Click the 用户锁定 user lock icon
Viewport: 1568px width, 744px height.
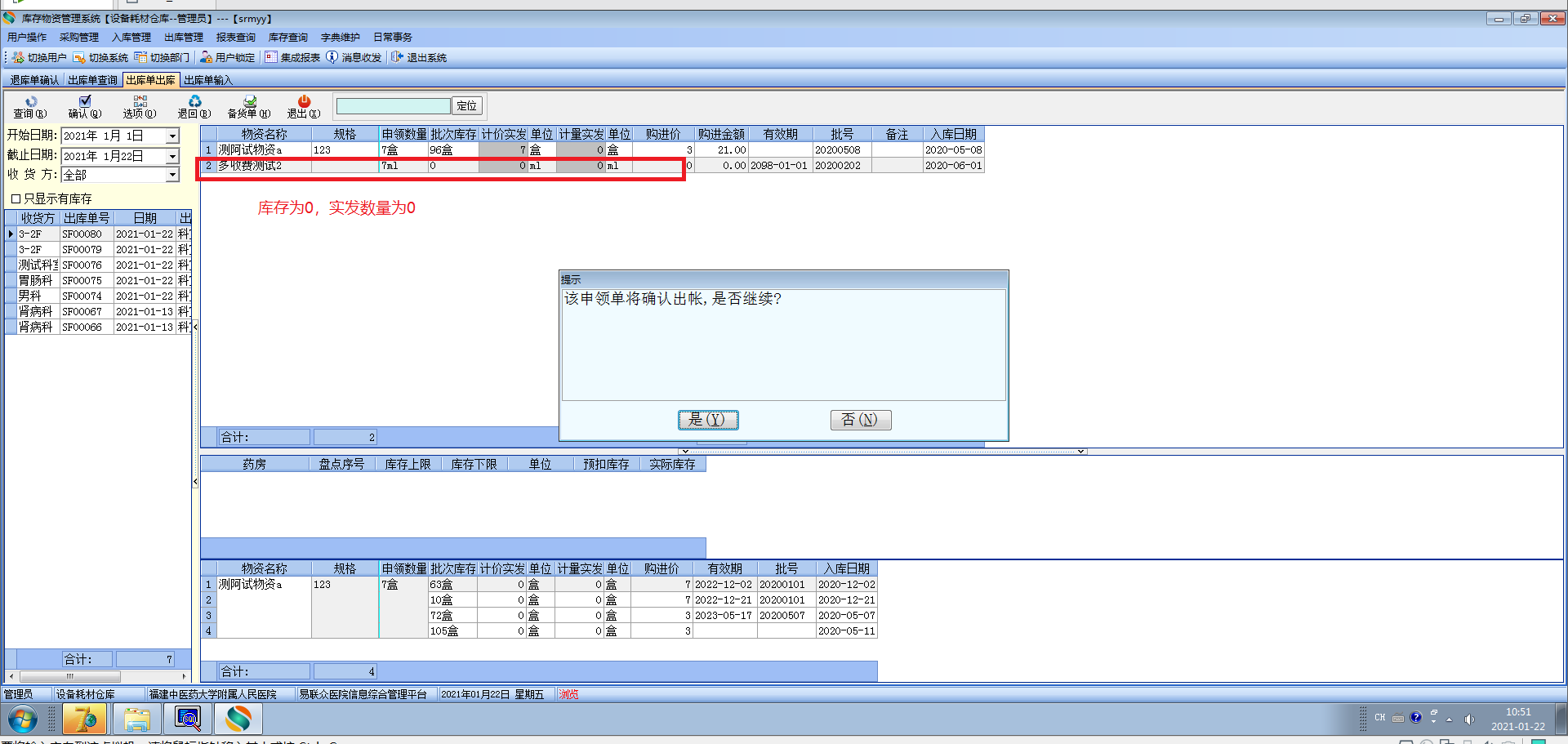(206, 57)
